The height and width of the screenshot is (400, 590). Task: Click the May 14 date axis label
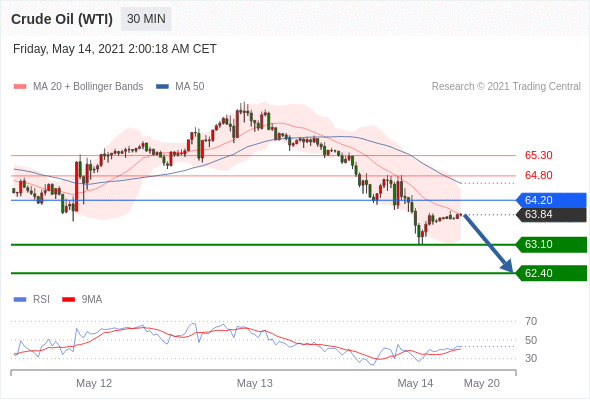[x=415, y=383]
